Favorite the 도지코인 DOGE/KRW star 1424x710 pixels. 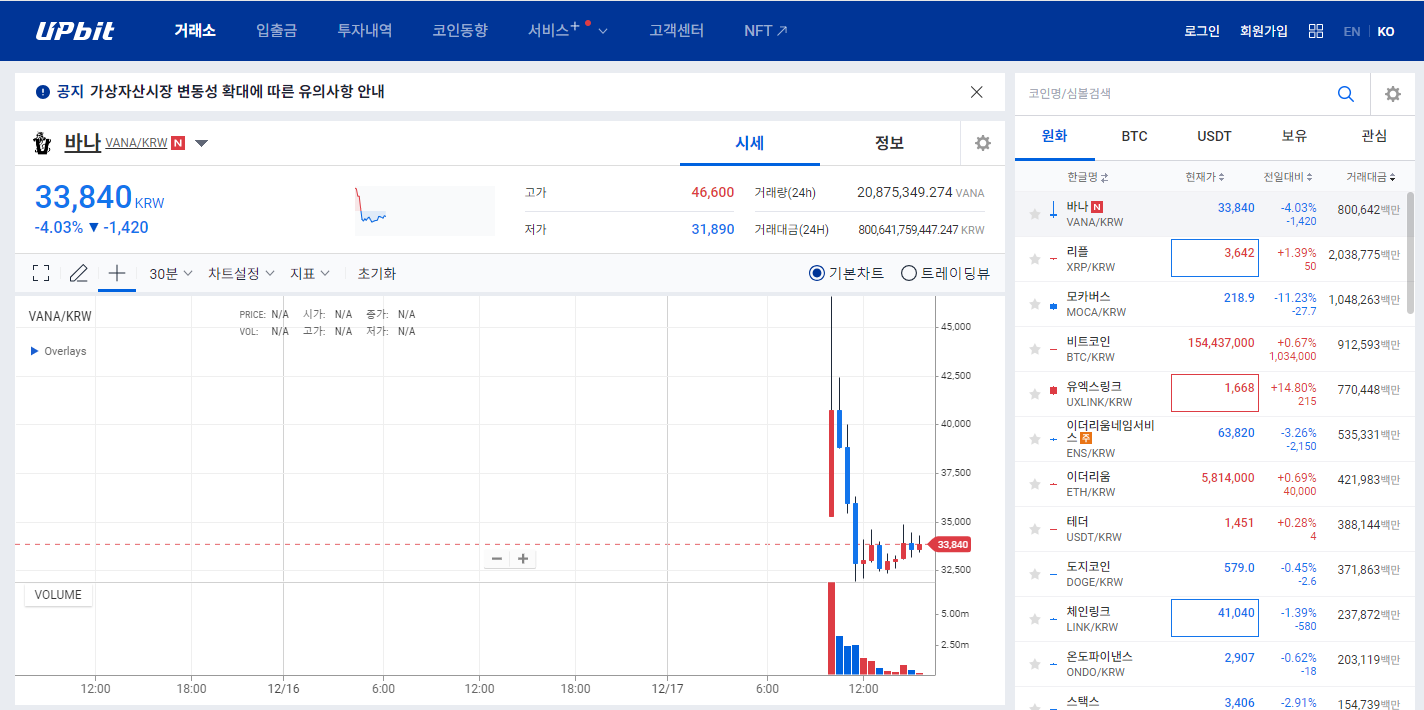1035,574
